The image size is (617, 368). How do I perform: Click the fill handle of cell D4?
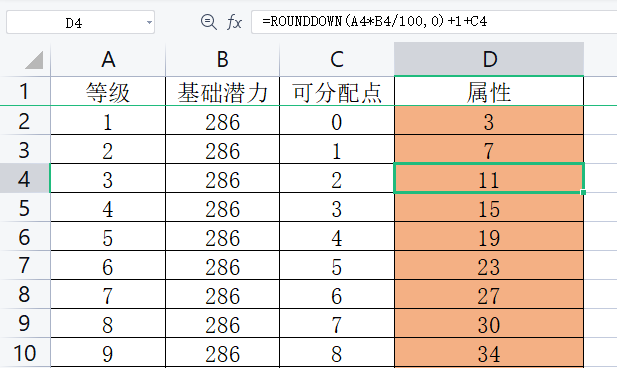click(x=583, y=192)
